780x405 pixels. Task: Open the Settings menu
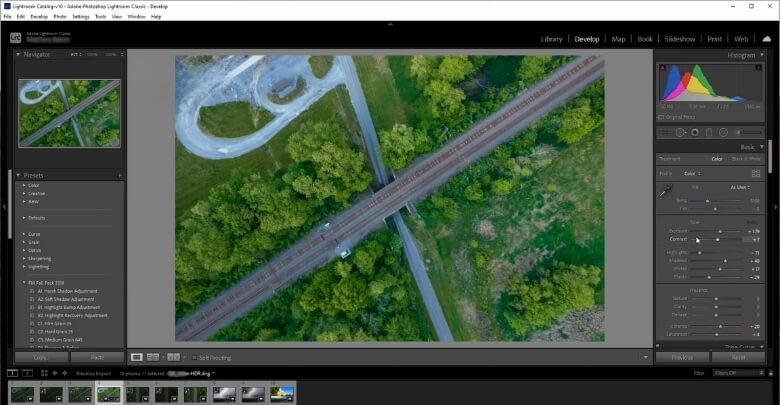pyautogui.click(x=81, y=16)
